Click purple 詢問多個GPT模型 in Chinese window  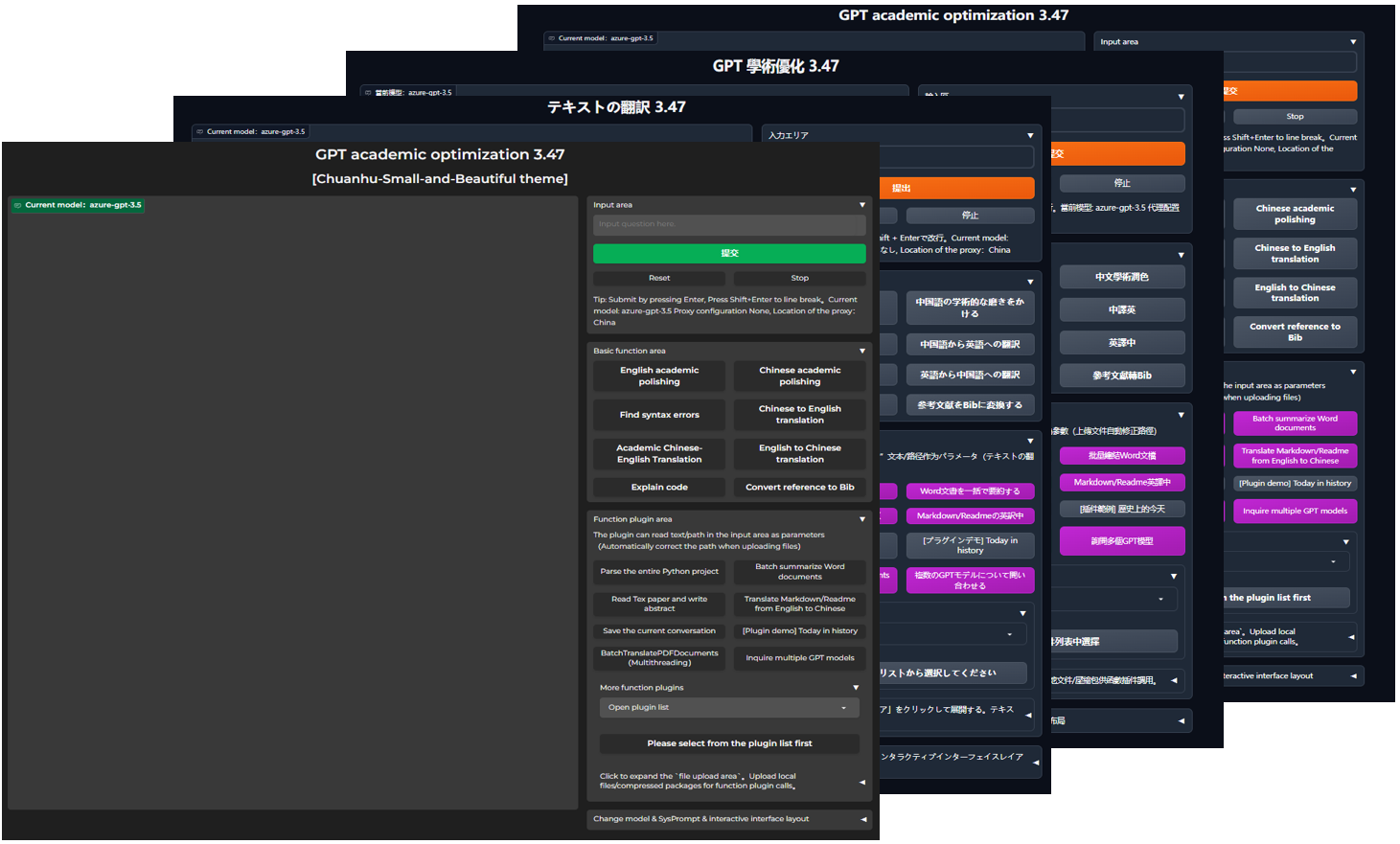pos(1122,540)
